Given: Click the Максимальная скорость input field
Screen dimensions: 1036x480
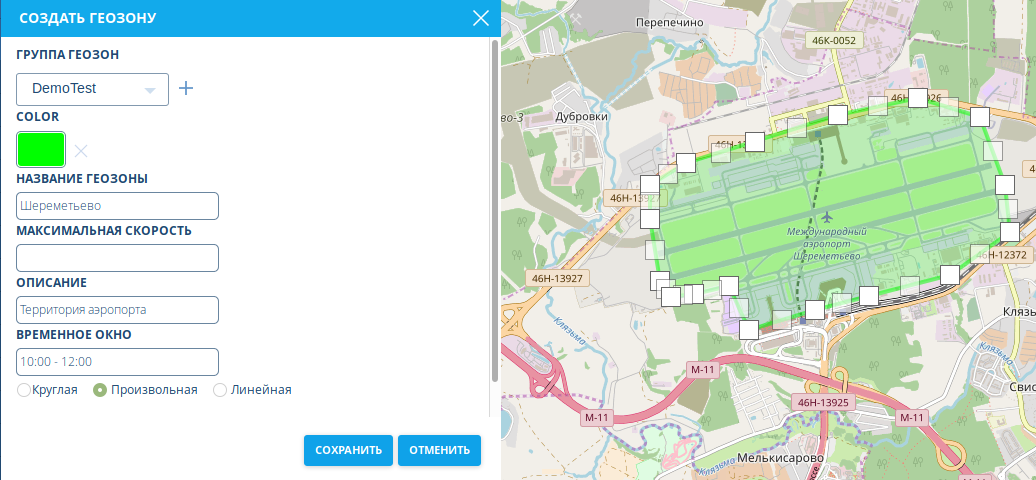Looking at the screenshot, I should click(117, 258).
